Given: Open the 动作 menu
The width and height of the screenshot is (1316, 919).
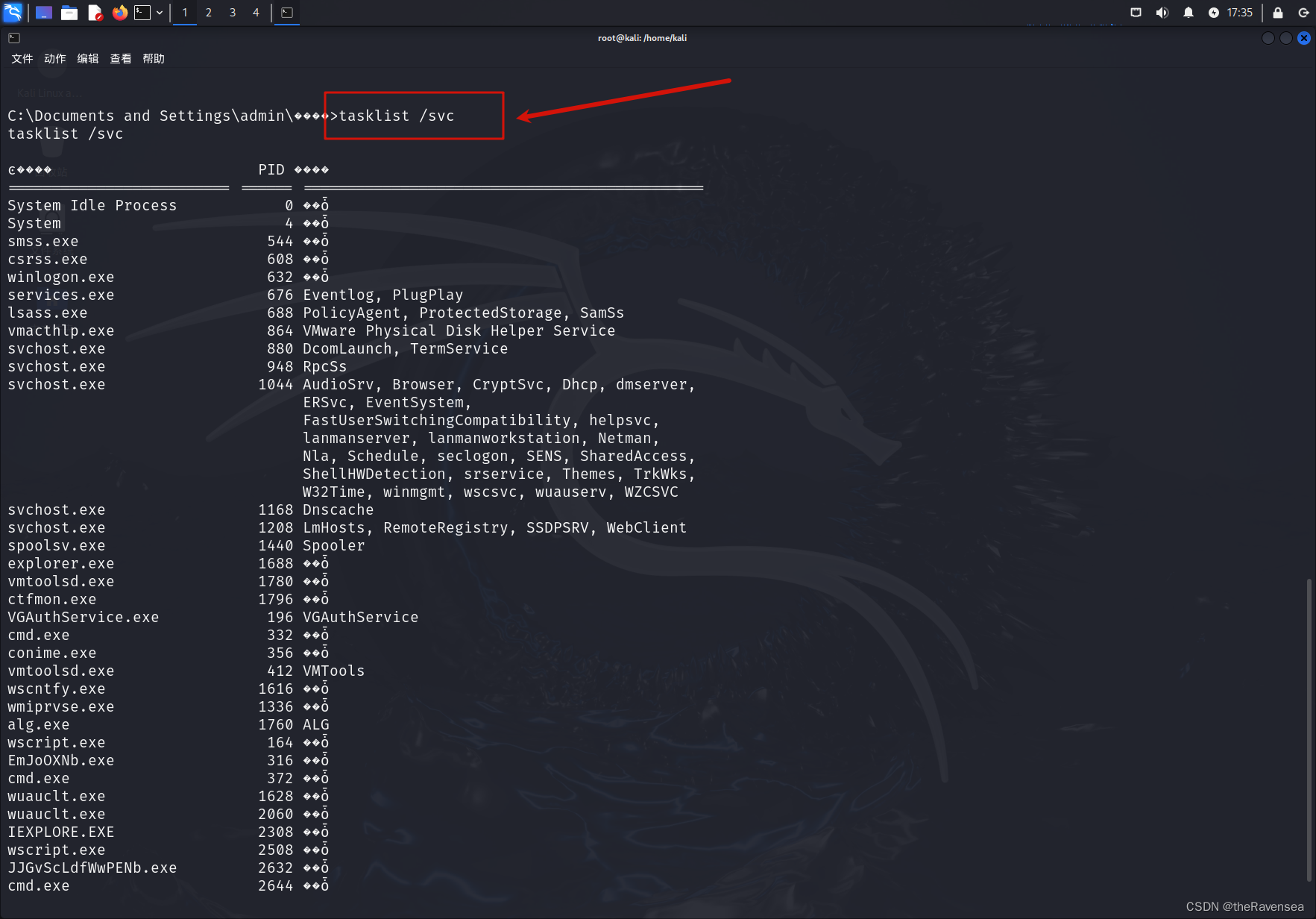Looking at the screenshot, I should (x=55, y=59).
